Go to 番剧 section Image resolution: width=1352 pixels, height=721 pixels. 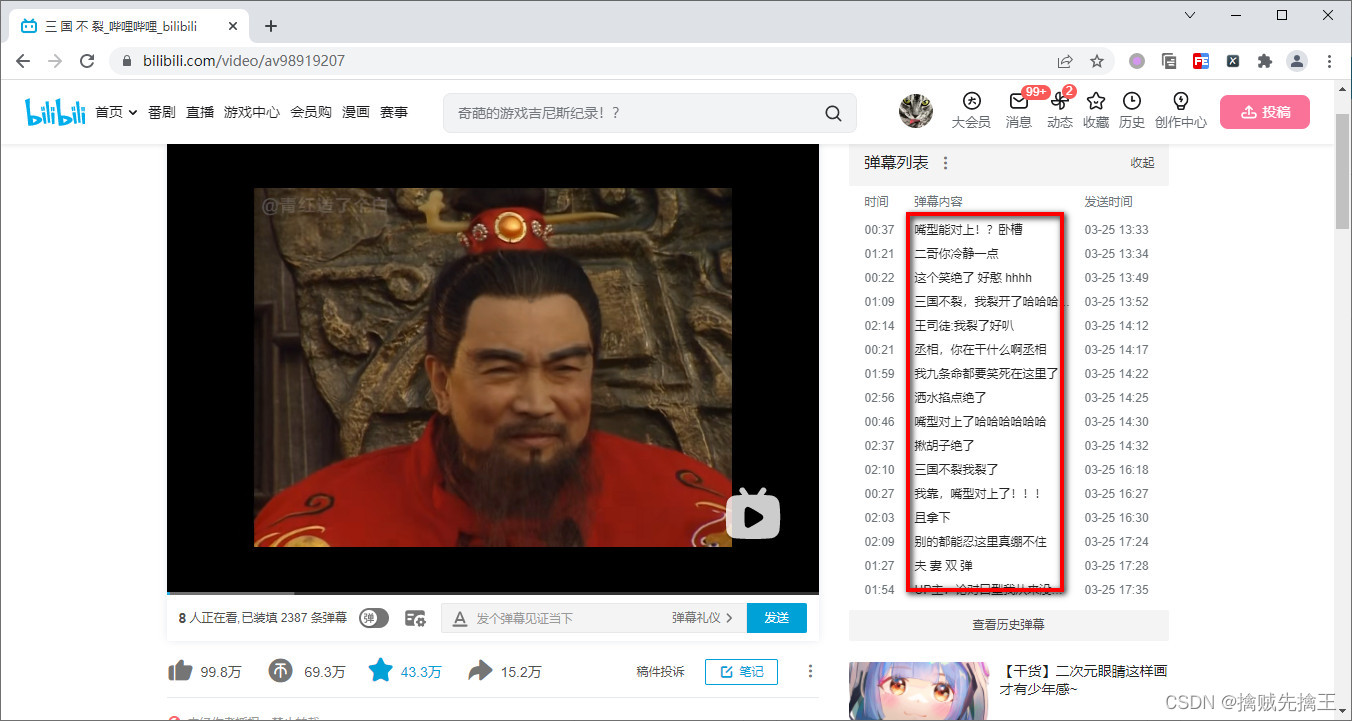(162, 112)
